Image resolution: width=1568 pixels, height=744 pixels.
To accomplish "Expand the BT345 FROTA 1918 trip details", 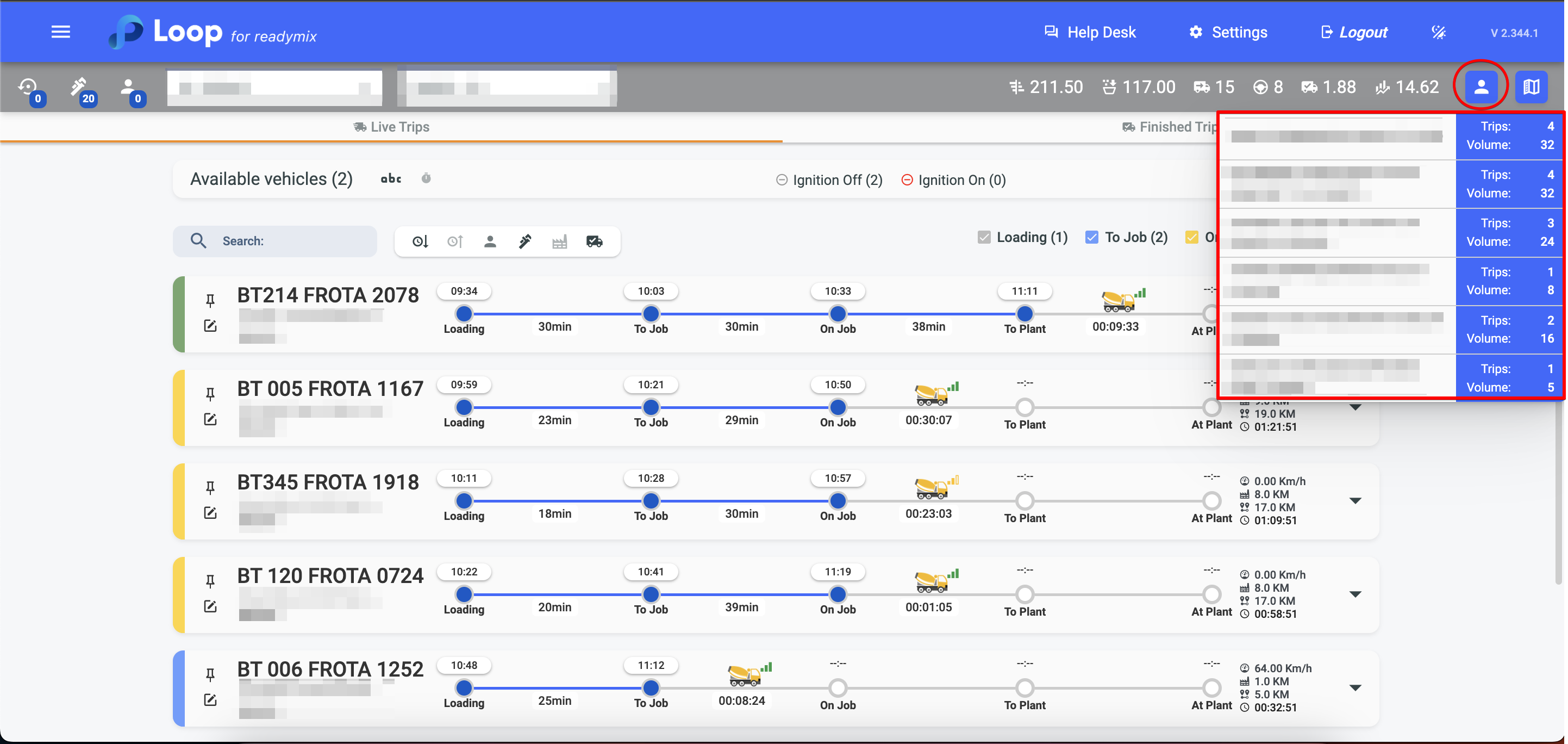I will click(1355, 501).
